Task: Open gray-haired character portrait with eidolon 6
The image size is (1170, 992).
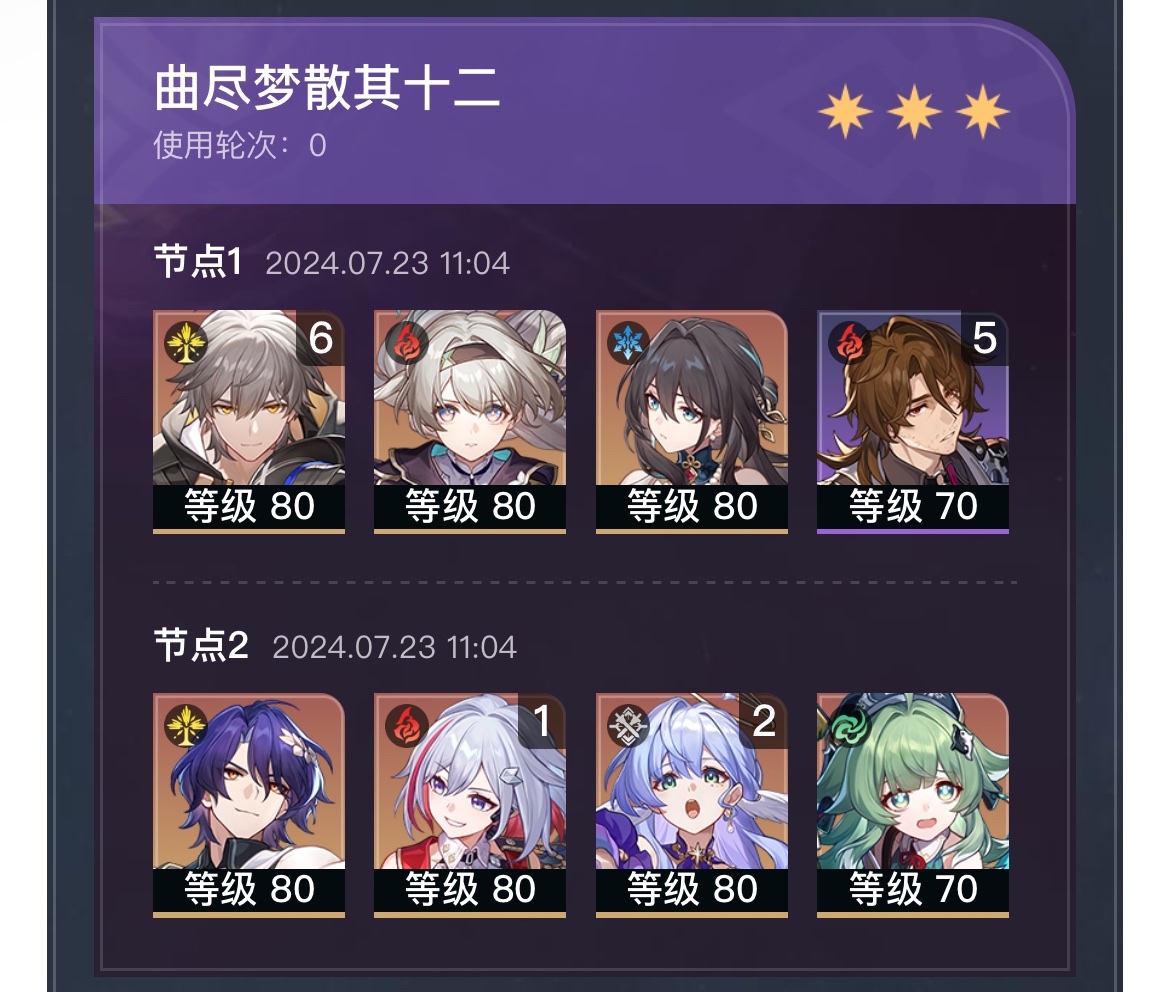Action: pos(248,422)
